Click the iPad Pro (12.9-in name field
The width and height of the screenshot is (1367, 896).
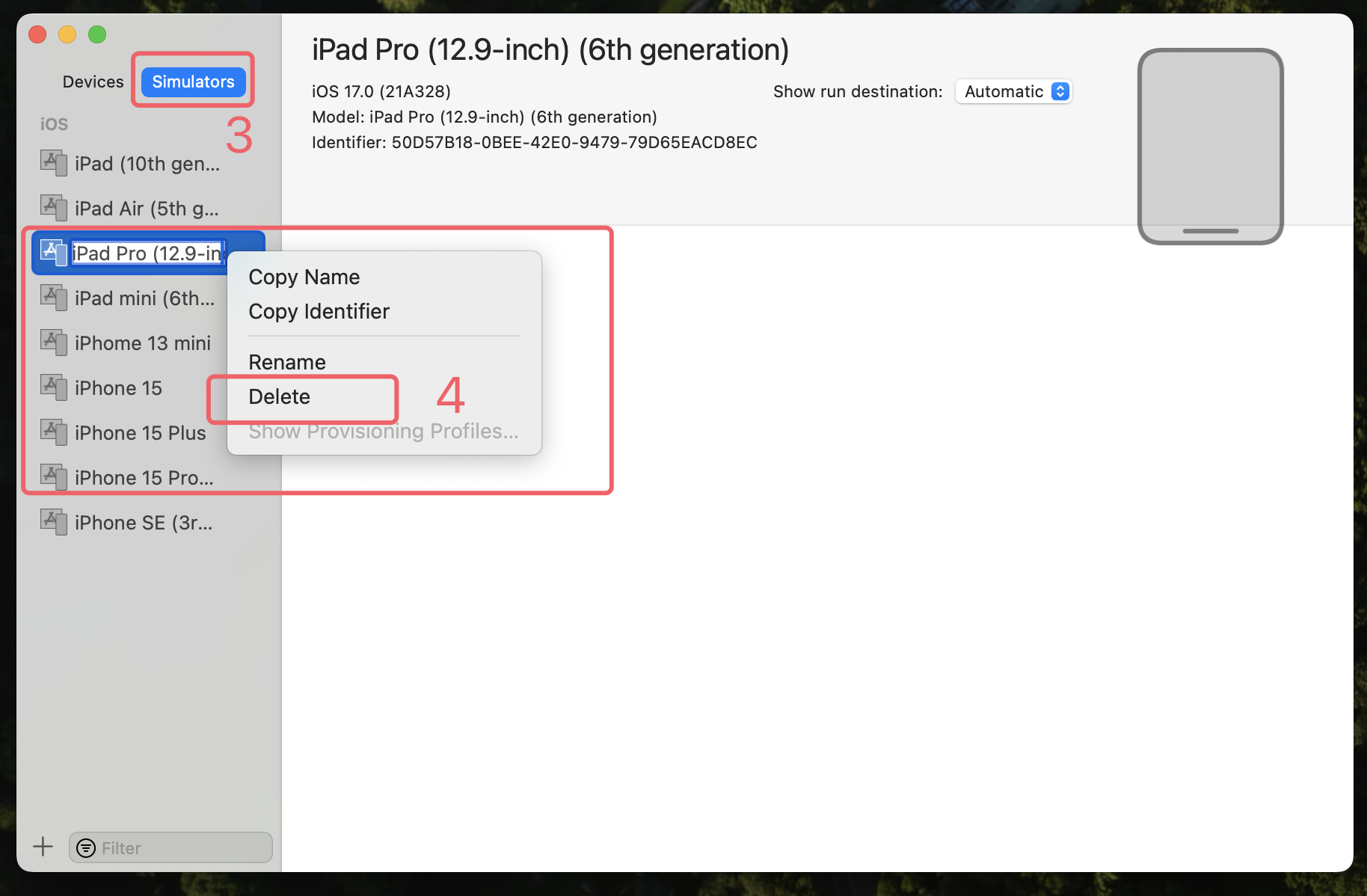[148, 253]
